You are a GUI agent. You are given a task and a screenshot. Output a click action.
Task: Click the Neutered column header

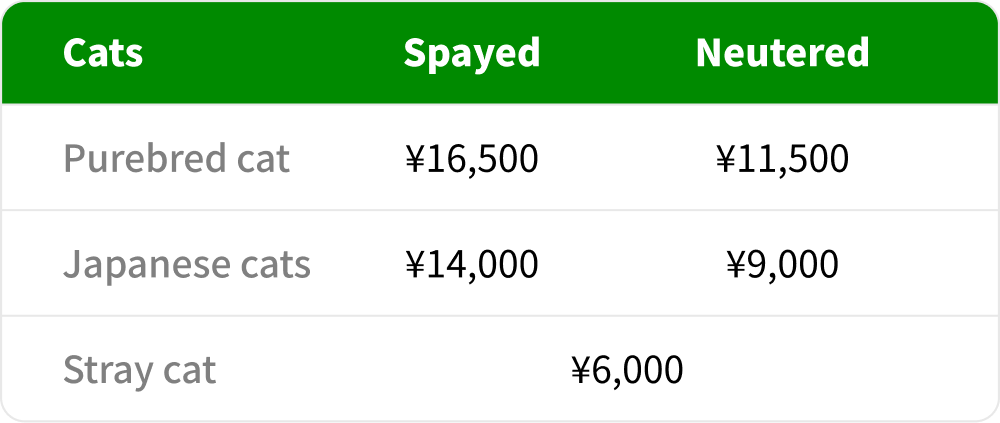point(782,53)
